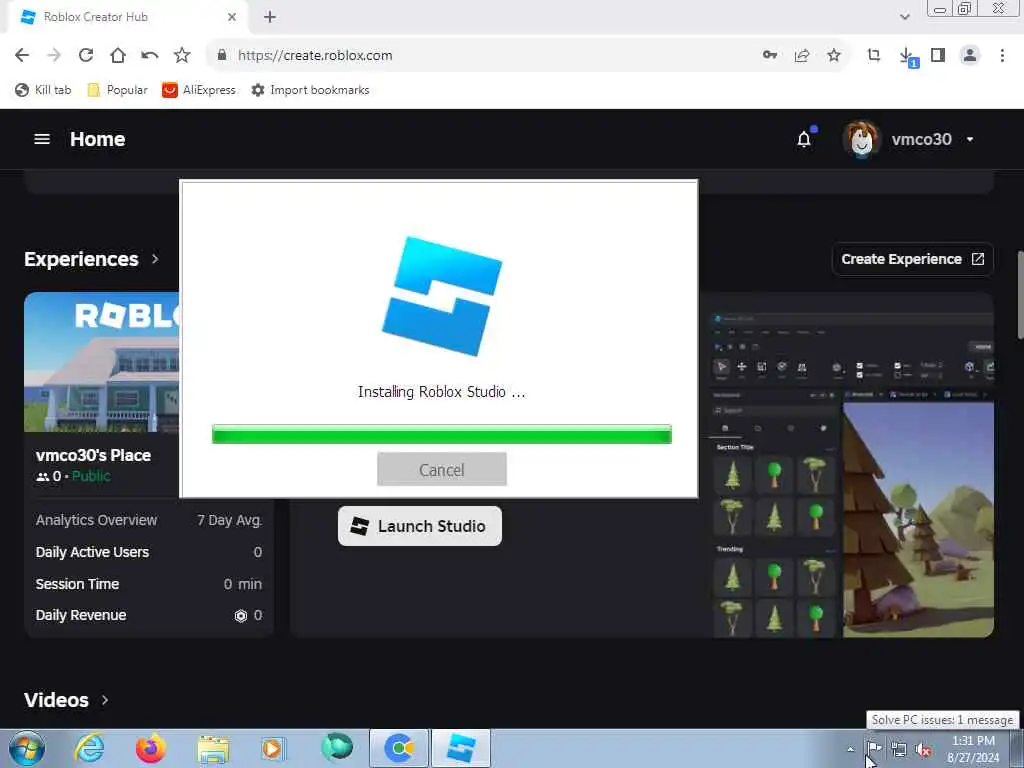
Task: Expand the vmco30 account dropdown arrow
Action: pyautogui.click(x=970, y=139)
